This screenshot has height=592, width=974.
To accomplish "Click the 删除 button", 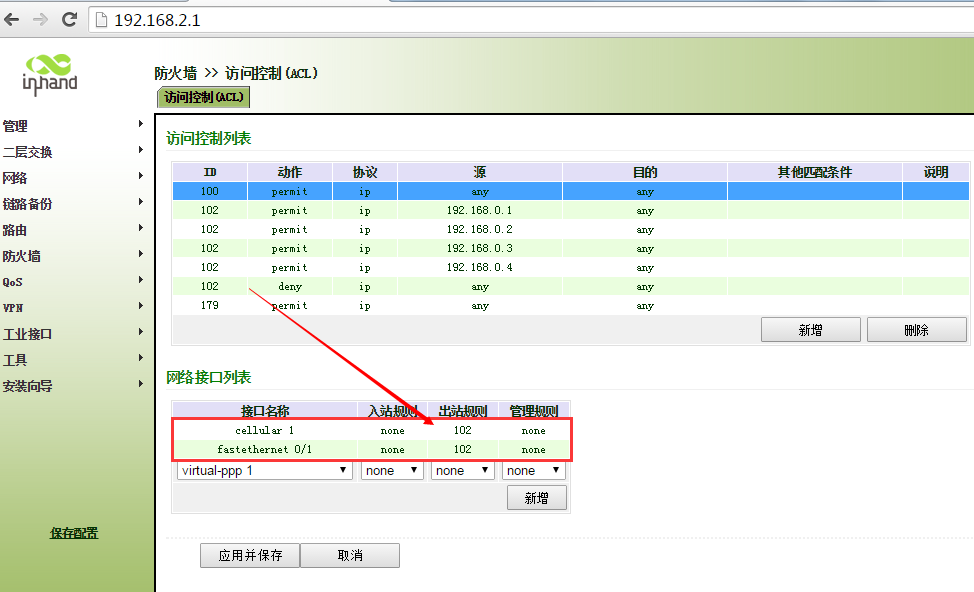I will pos(916,330).
